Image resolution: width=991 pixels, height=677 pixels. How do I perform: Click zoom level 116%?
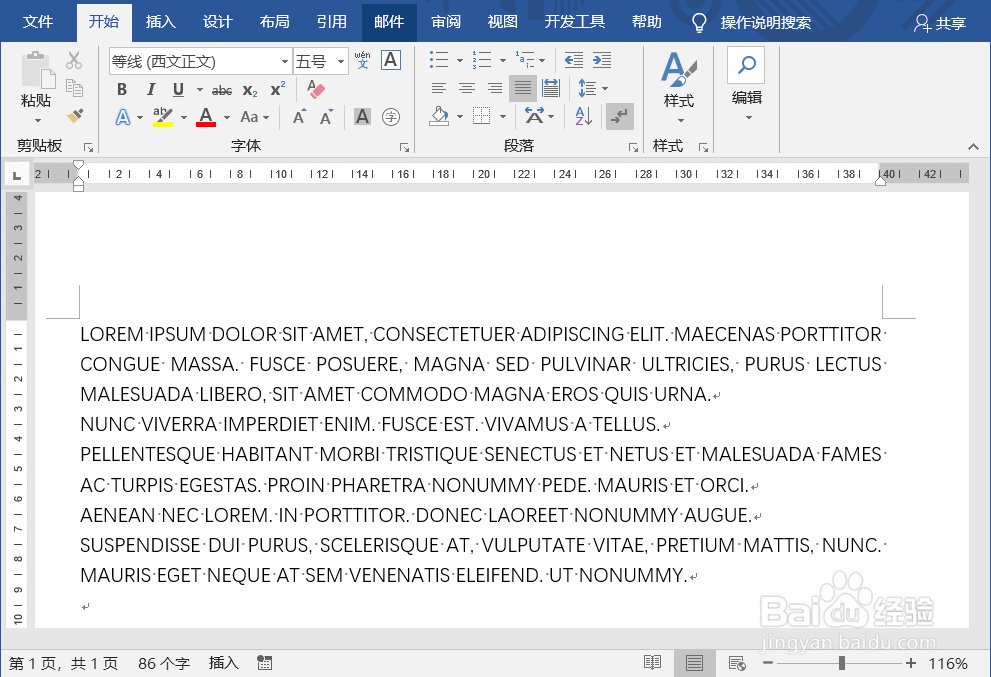click(x=947, y=663)
